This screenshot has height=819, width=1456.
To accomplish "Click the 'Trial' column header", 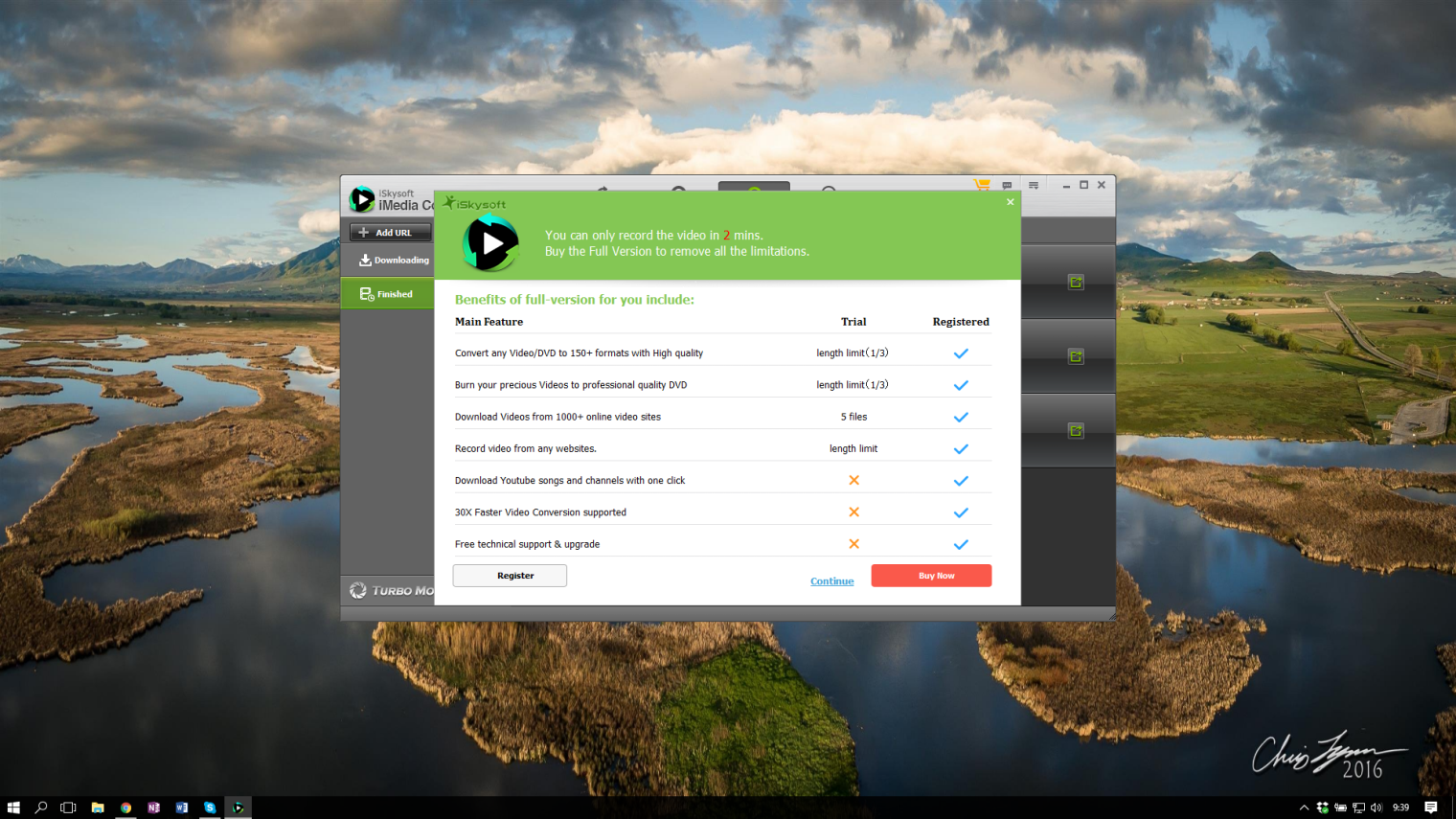I will 853,322.
